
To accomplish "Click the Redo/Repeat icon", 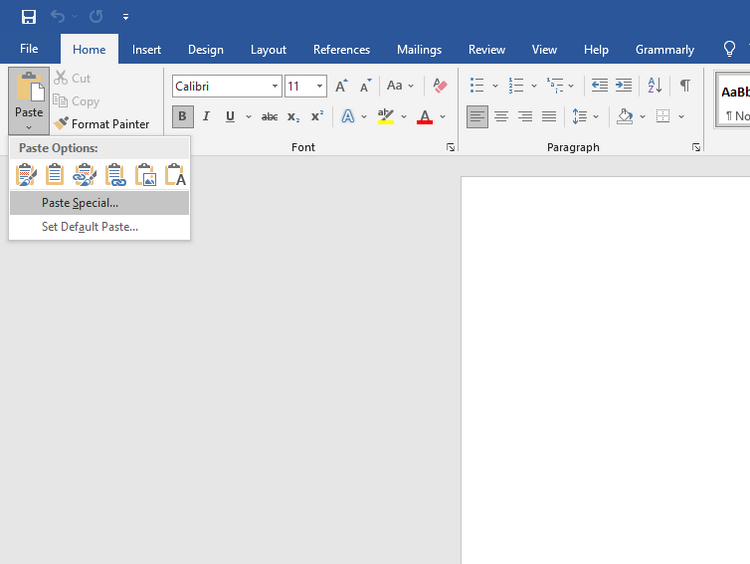I will click(x=96, y=17).
